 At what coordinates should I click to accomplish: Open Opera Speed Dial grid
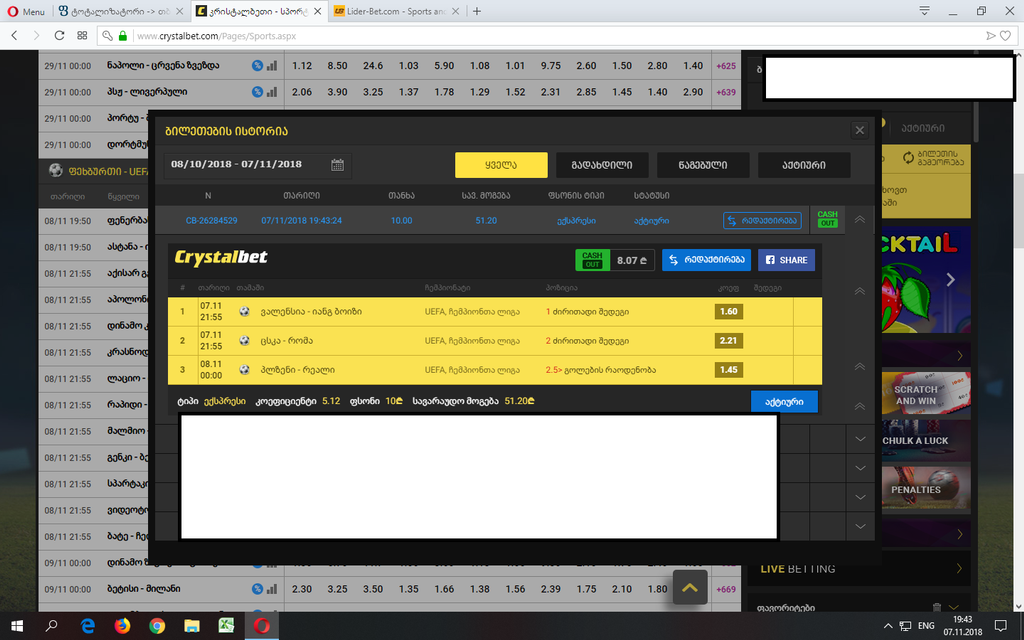[82, 35]
